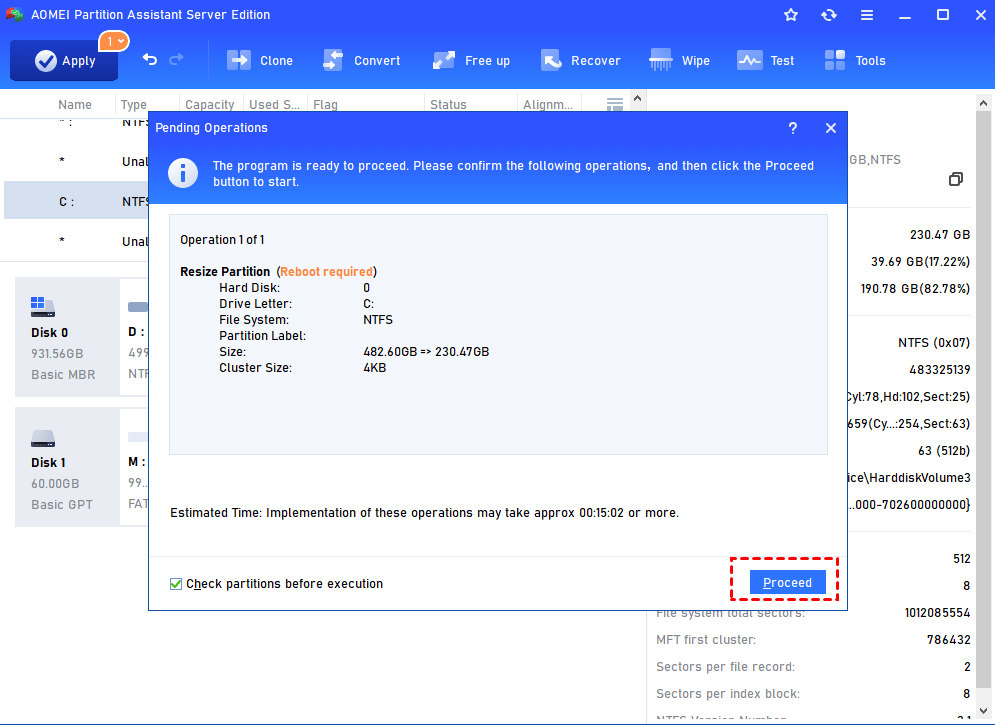The image size is (995, 725).
Task: Open the Convert menu
Action: (362, 61)
